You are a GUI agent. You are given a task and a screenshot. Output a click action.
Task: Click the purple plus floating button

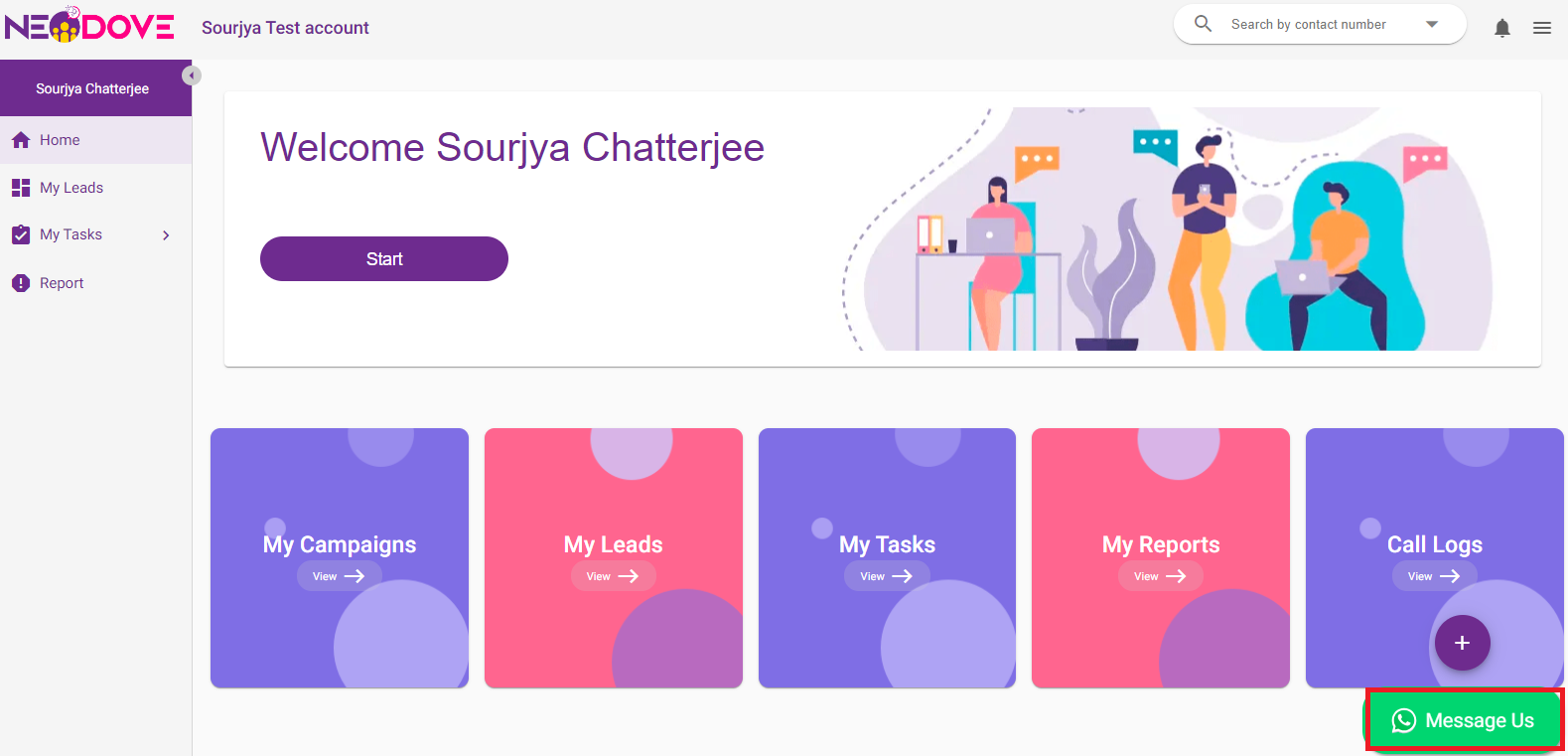(1462, 643)
